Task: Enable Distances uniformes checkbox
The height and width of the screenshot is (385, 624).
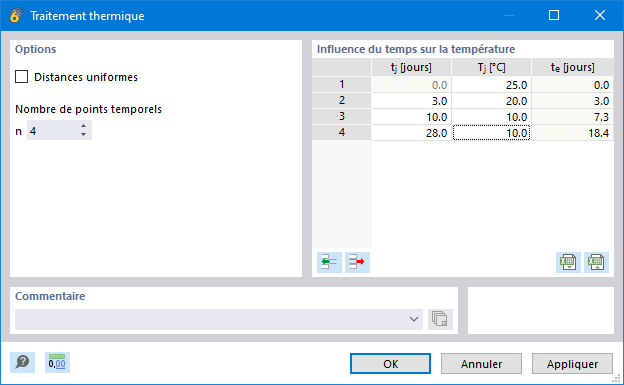Action: coord(21,76)
